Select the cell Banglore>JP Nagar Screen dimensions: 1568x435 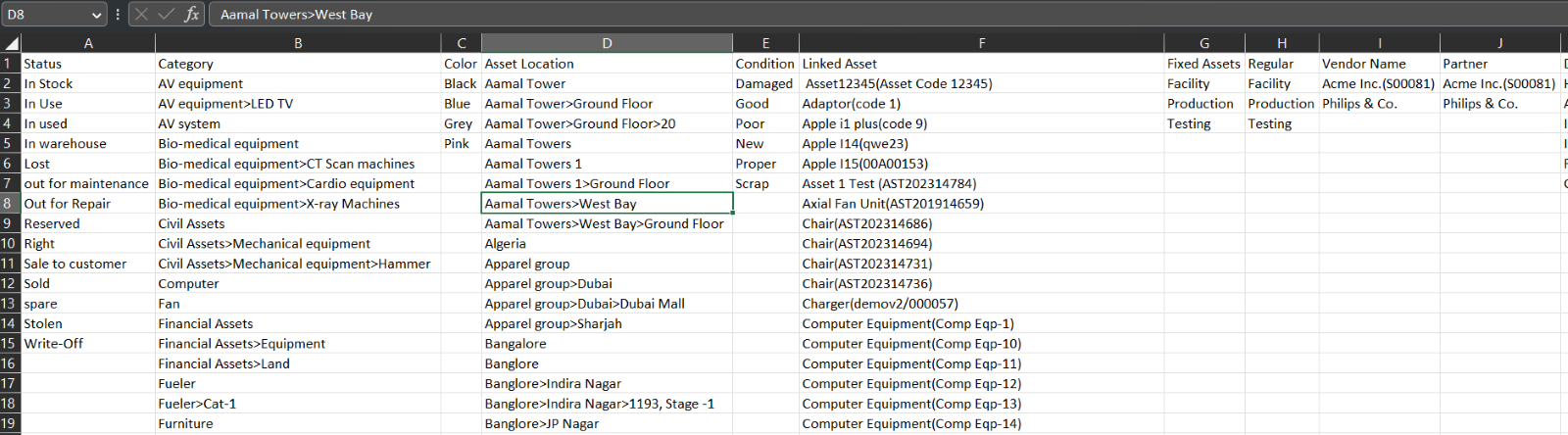607,423
